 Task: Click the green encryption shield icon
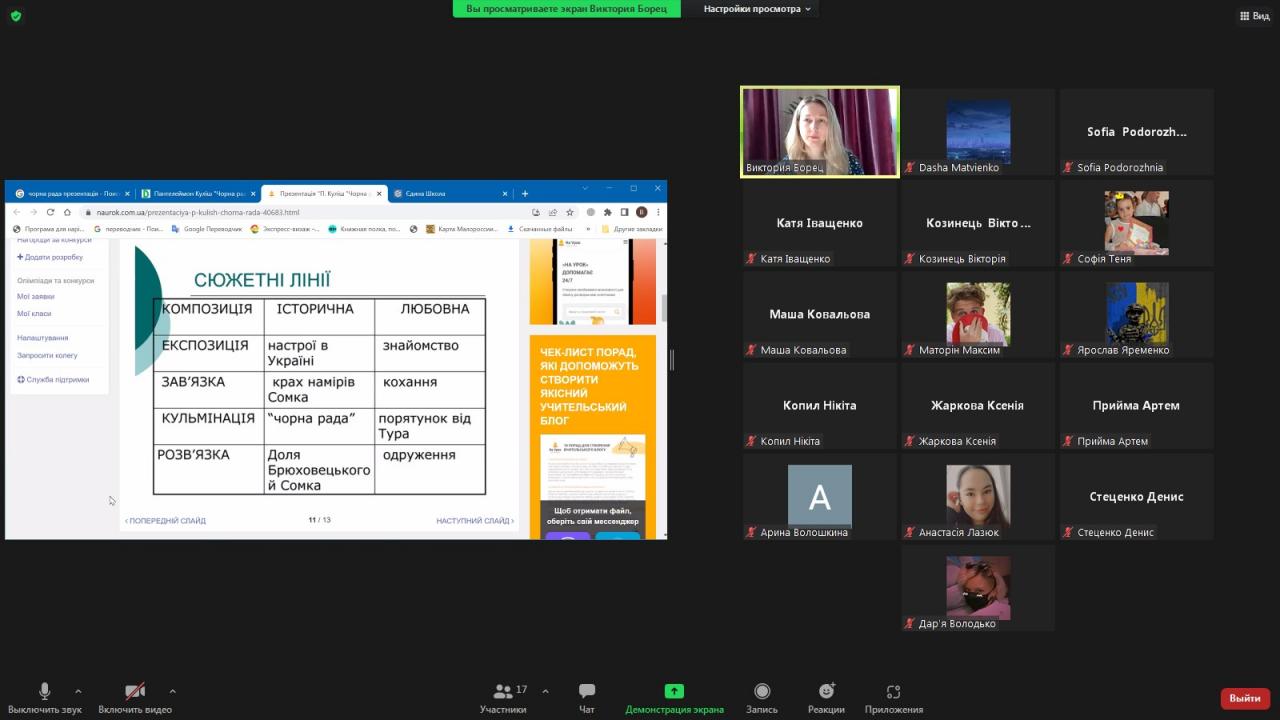pos(15,16)
